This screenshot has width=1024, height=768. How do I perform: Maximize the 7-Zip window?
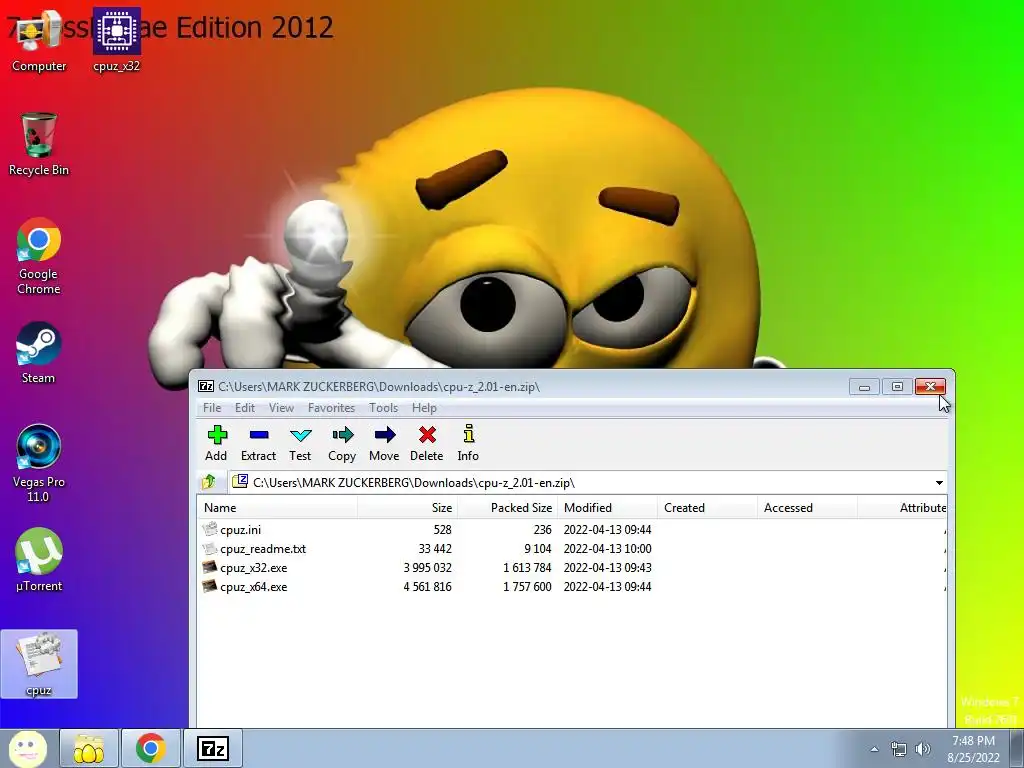897,387
